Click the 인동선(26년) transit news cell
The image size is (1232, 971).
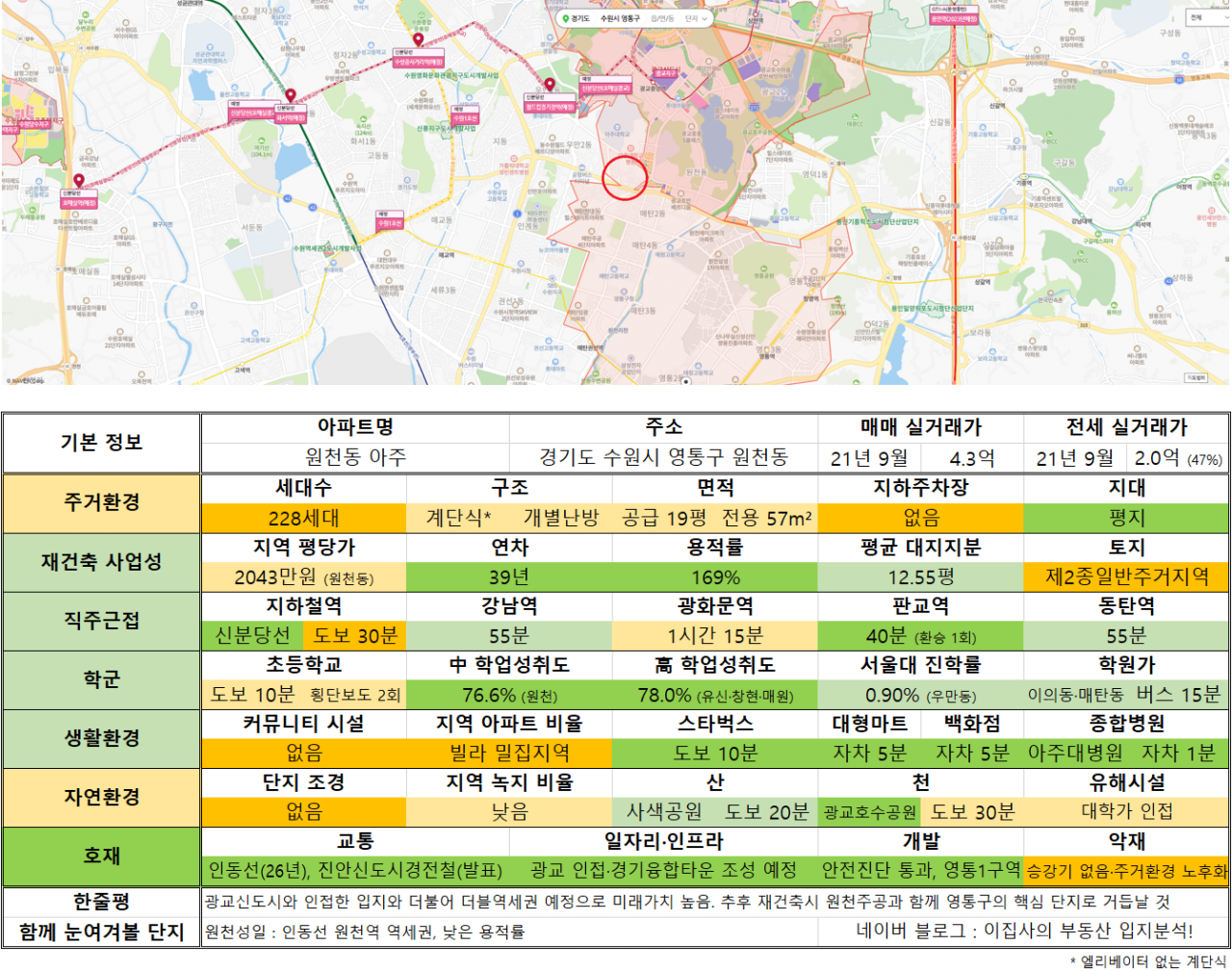355,871
